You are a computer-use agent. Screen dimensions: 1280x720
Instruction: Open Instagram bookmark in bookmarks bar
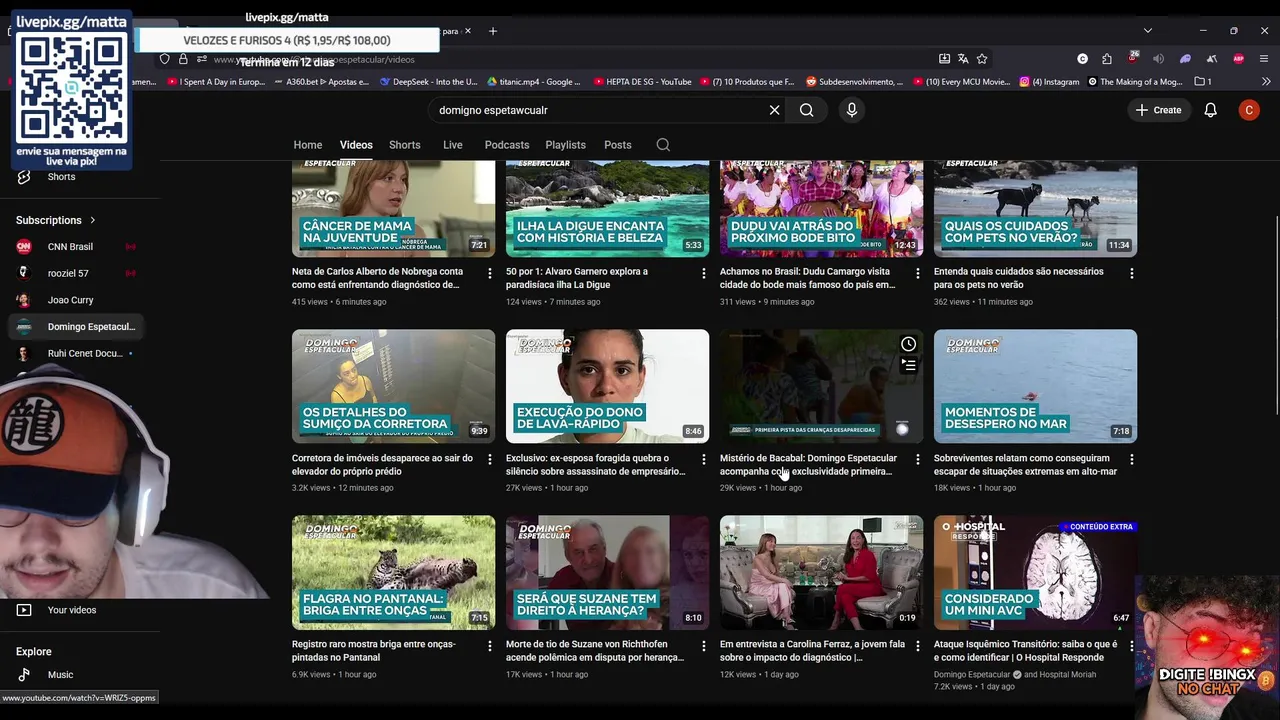[1050, 82]
